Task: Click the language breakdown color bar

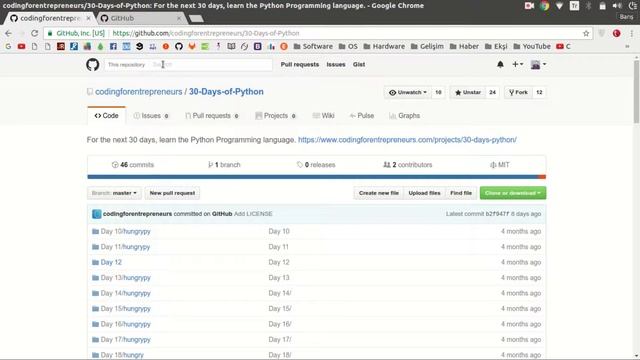Action: (316, 177)
